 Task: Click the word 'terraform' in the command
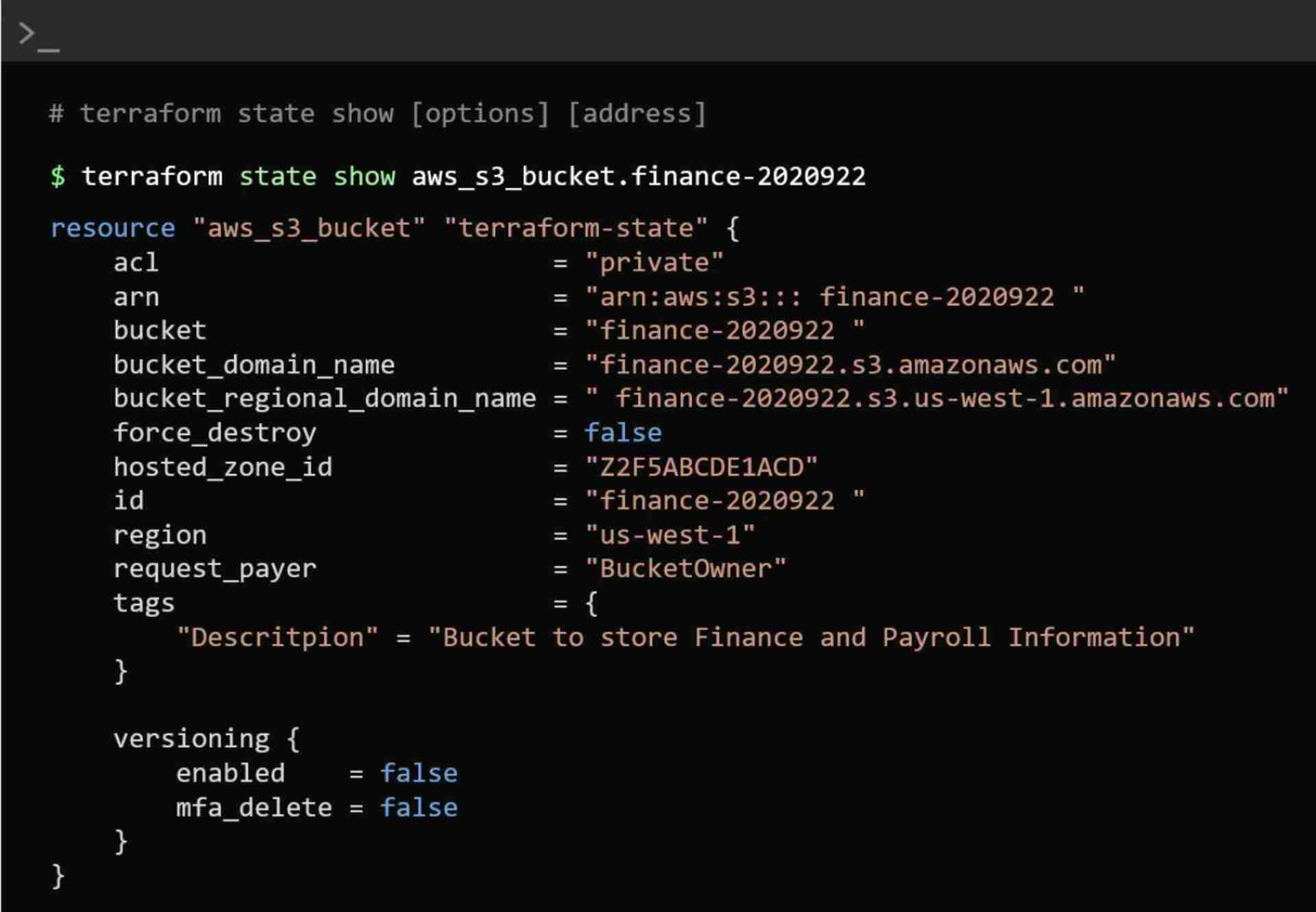tap(152, 177)
